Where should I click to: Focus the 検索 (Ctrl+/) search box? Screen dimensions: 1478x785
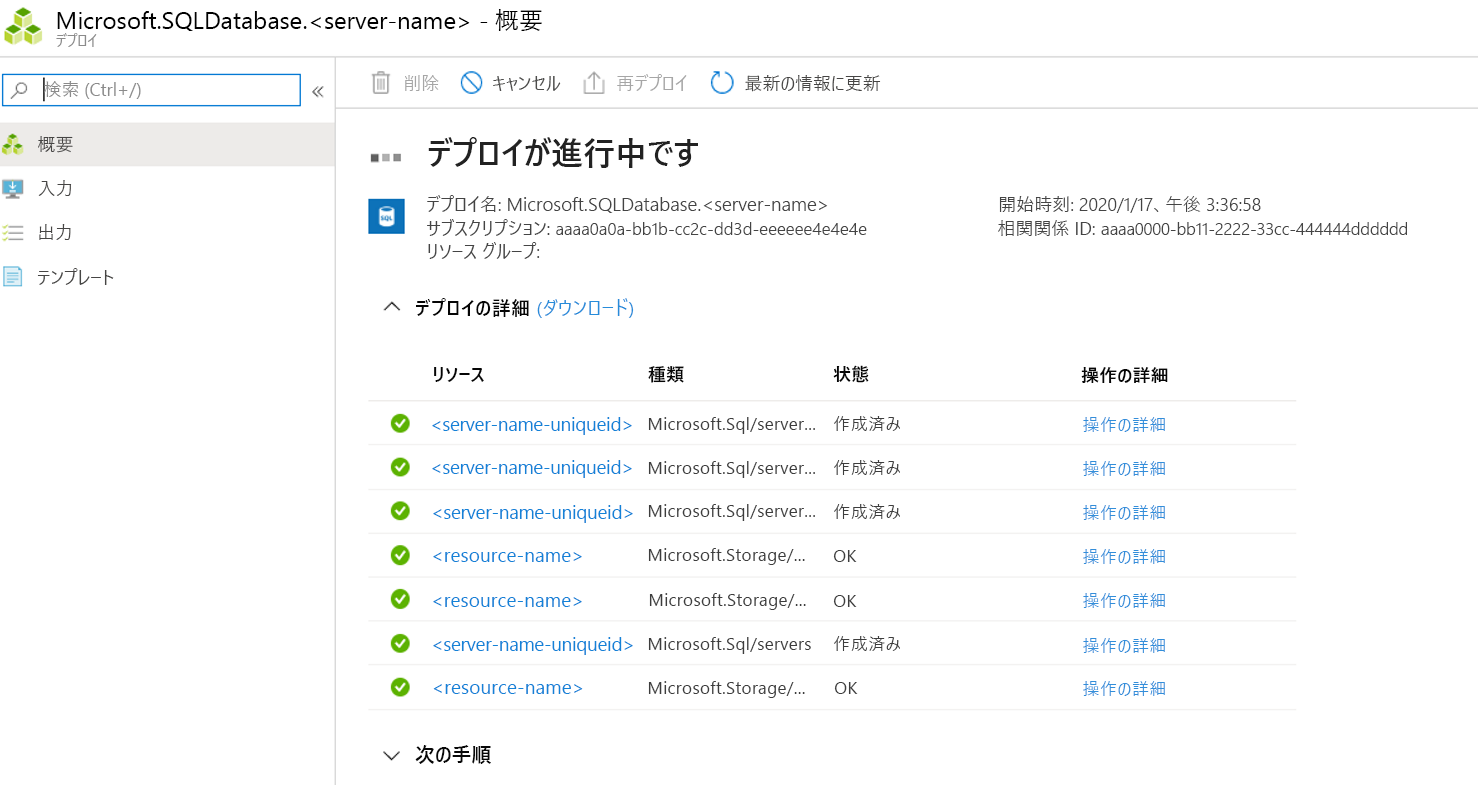152,90
